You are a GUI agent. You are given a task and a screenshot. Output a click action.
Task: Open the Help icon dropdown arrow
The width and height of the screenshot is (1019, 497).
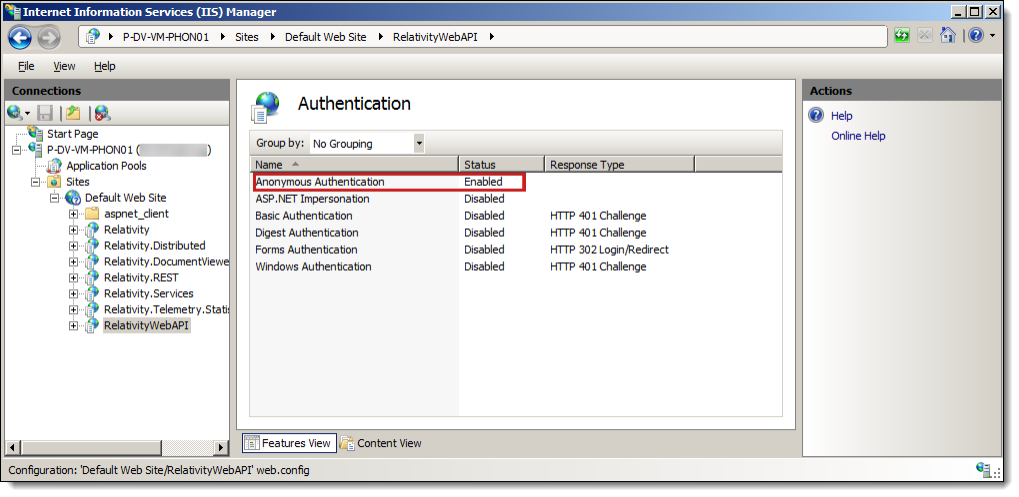pyautogui.click(x=993, y=36)
